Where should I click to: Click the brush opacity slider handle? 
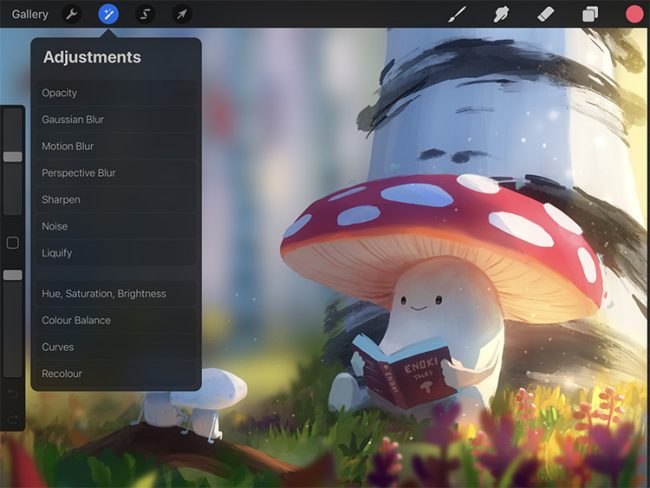coord(12,274)
